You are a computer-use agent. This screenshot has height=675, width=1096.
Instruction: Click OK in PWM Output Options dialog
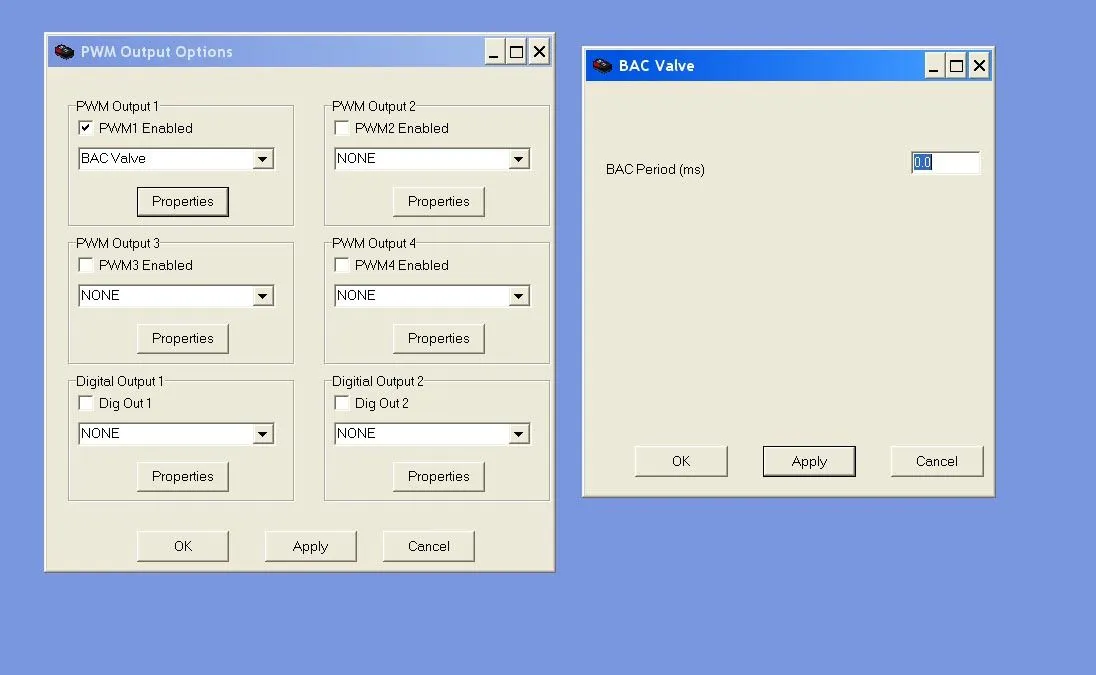point(182,546)
